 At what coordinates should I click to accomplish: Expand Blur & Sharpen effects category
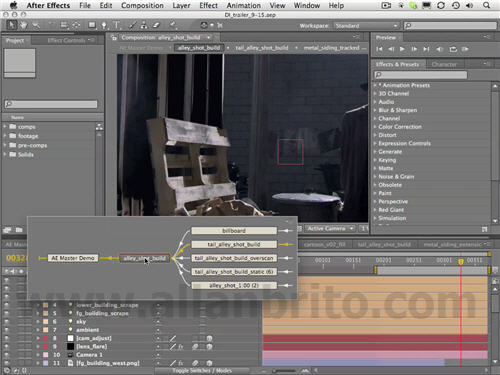(375, 110)
